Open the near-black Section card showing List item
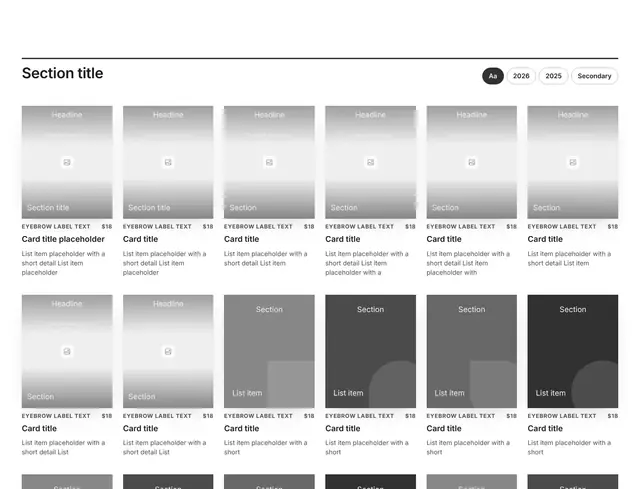 click(573, 351)
